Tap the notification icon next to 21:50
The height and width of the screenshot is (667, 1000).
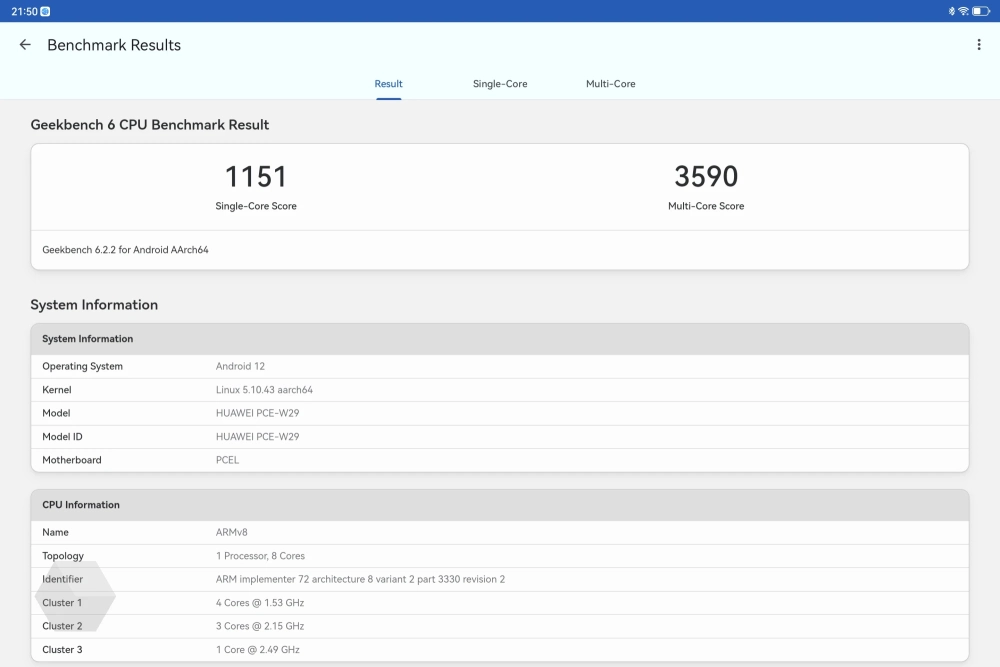[45, 11]
